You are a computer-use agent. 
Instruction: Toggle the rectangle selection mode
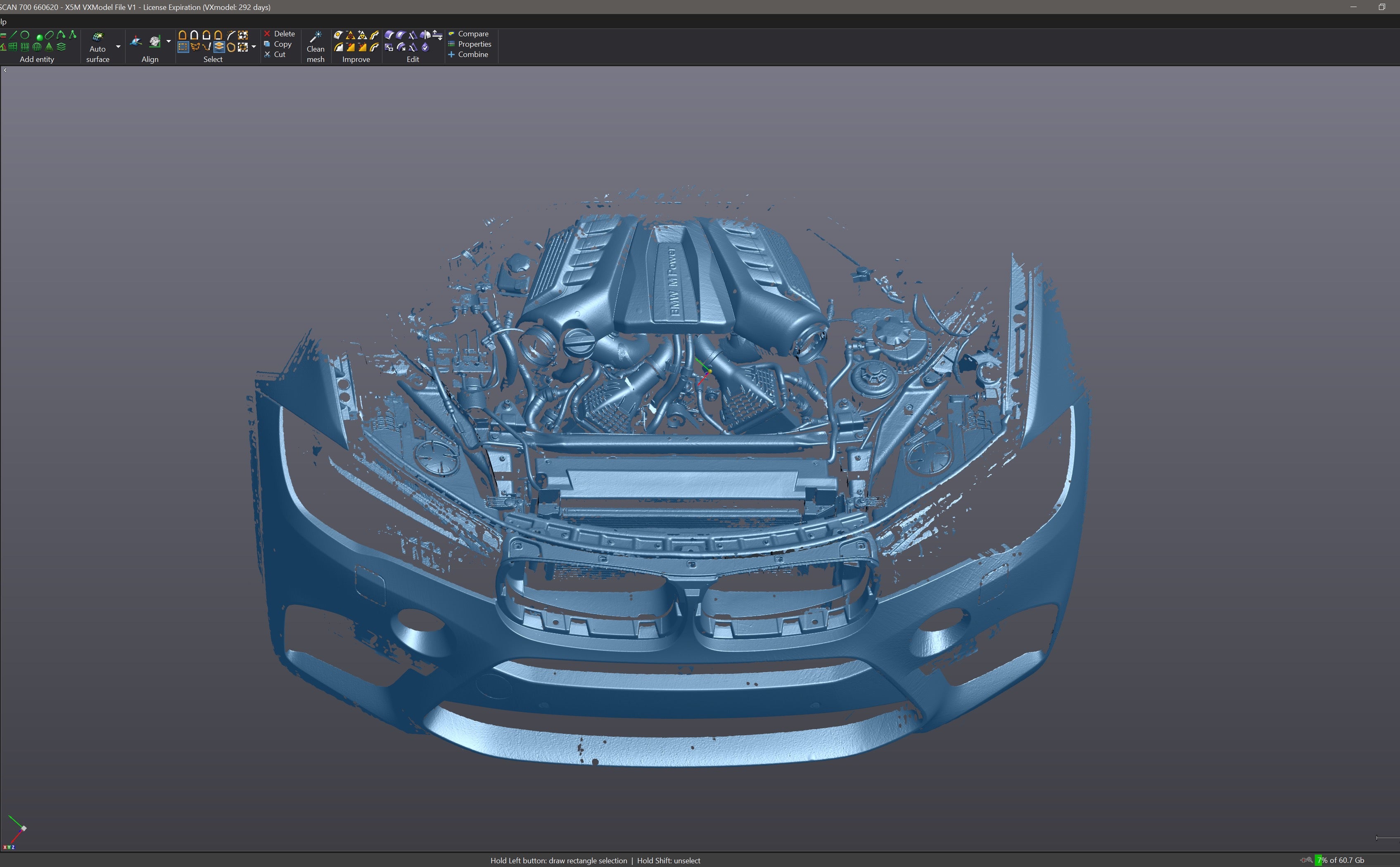(183, 47)
